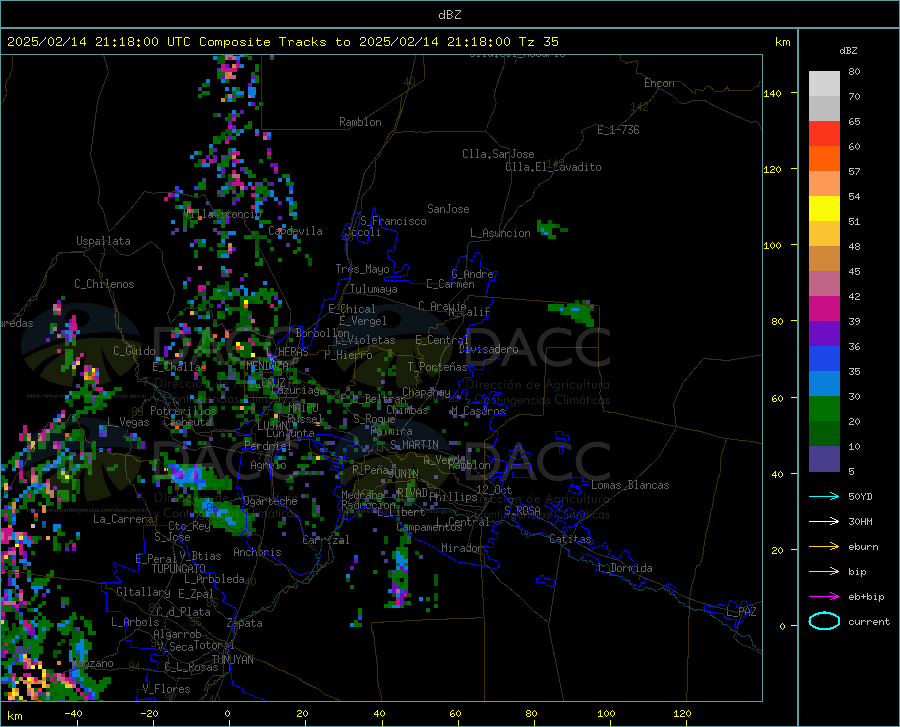This screenshot has width=900, height=727.
Task: Pick the slate swatch between 10 and 5
Action: [x=824, y=459]
